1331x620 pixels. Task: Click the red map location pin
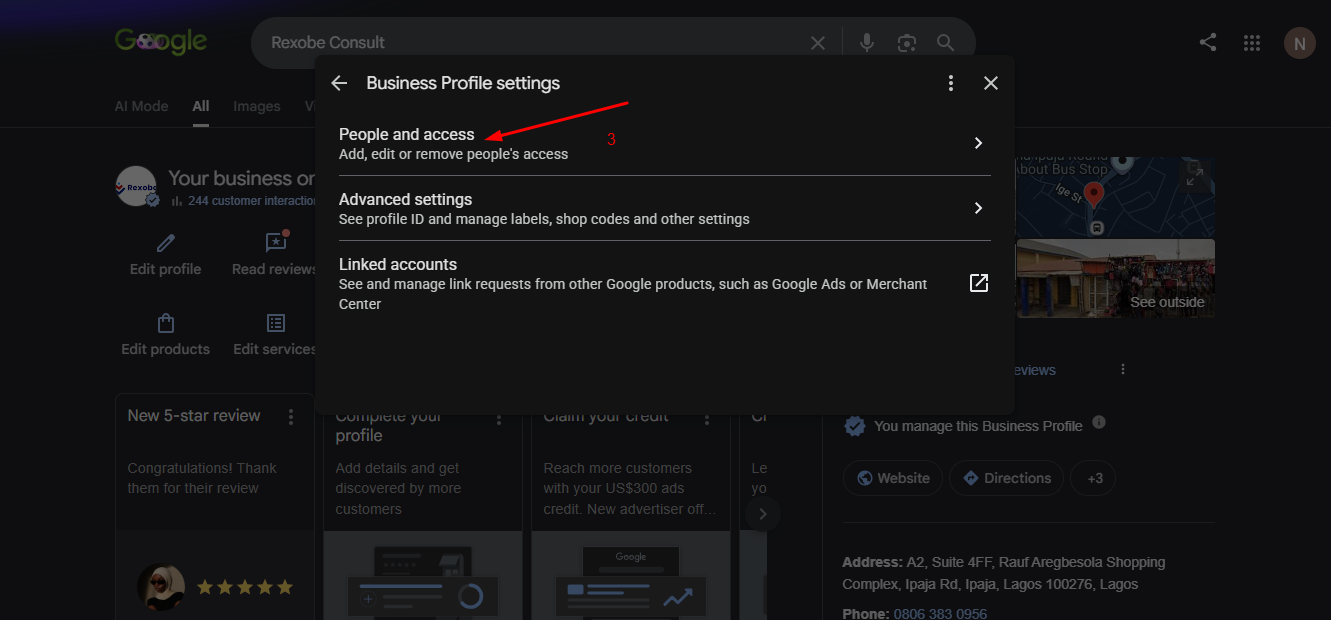tap(1094, 195)
